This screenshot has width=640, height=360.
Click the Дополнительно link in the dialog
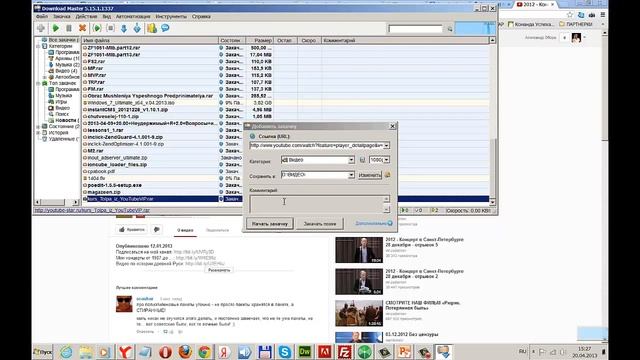371,223
